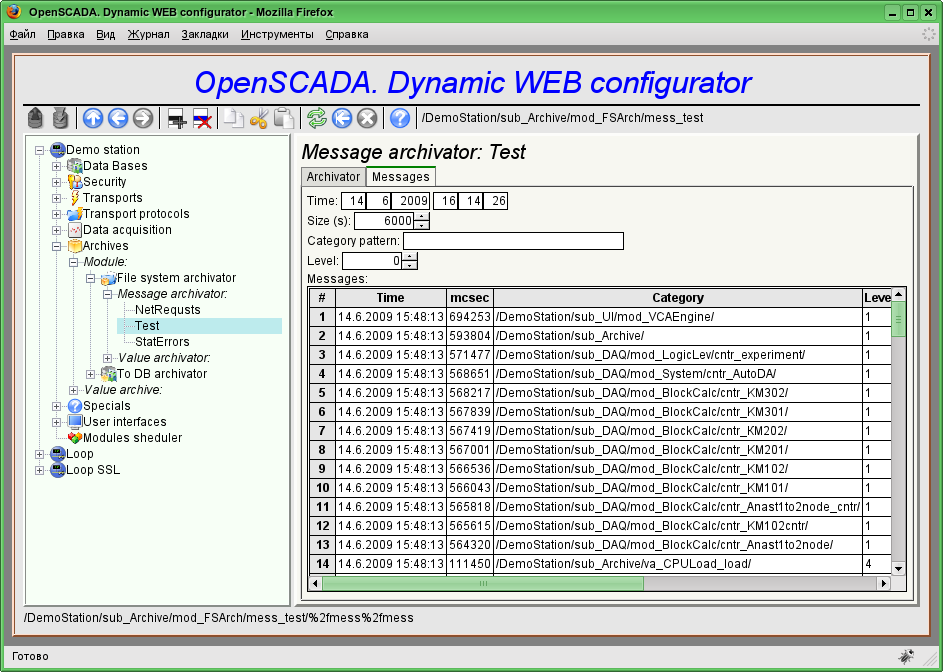The height and width of the screenshot is (672, 943).
Task: Open the Файл menu
Action: [x=22, y=34]
